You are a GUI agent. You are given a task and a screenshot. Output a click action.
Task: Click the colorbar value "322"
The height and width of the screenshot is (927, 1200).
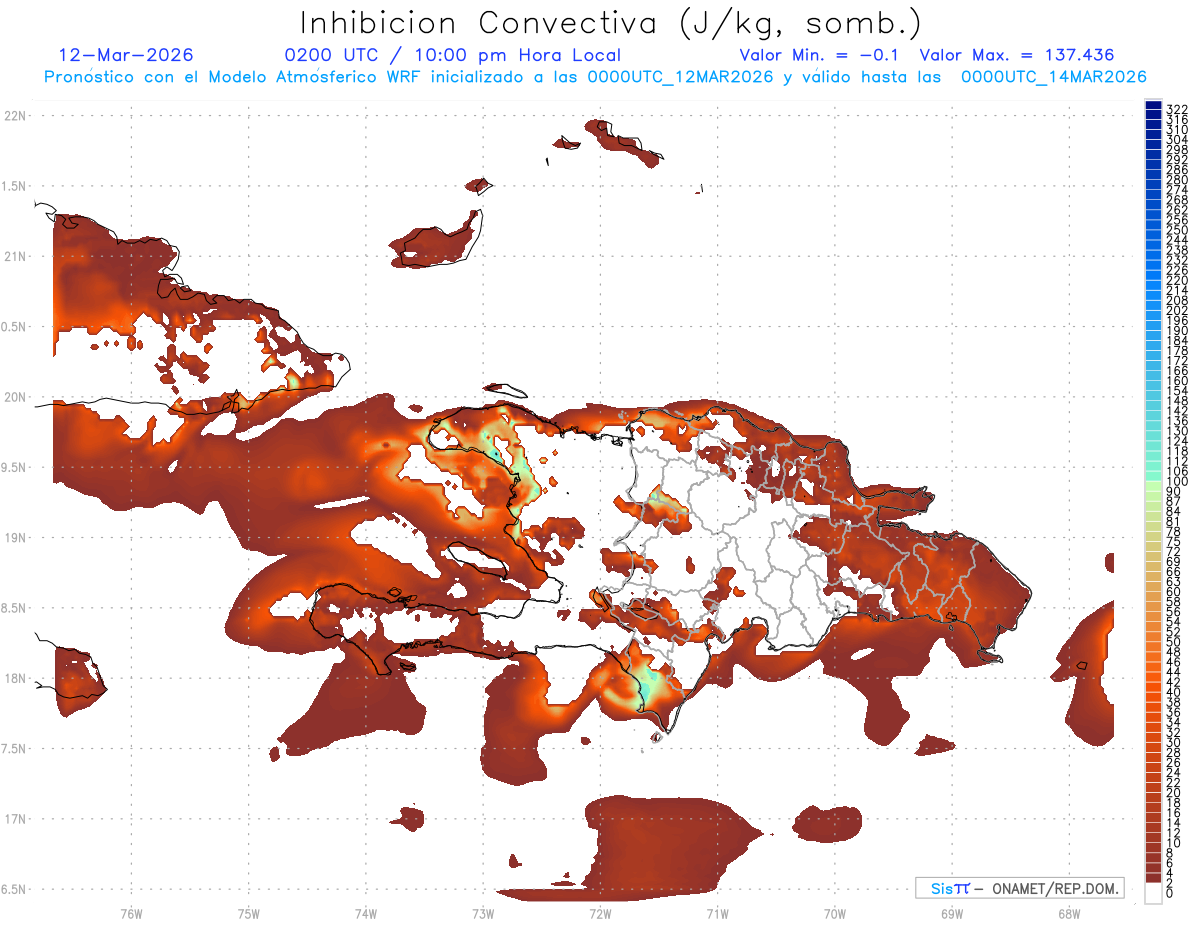(1177, 109)
